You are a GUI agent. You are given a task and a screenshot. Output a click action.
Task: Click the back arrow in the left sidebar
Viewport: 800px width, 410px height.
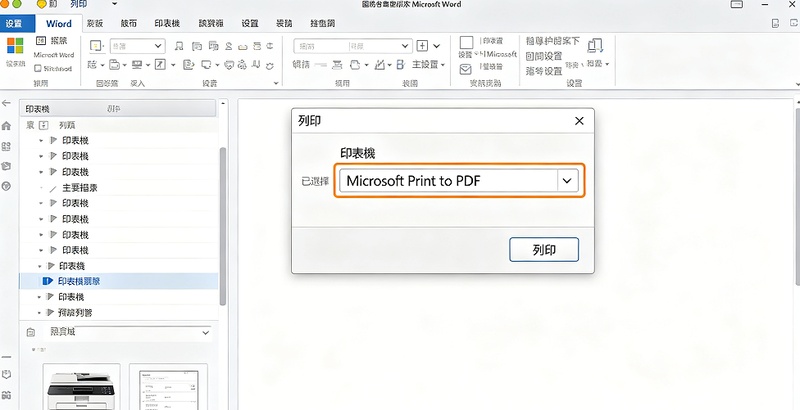point(6,103)
